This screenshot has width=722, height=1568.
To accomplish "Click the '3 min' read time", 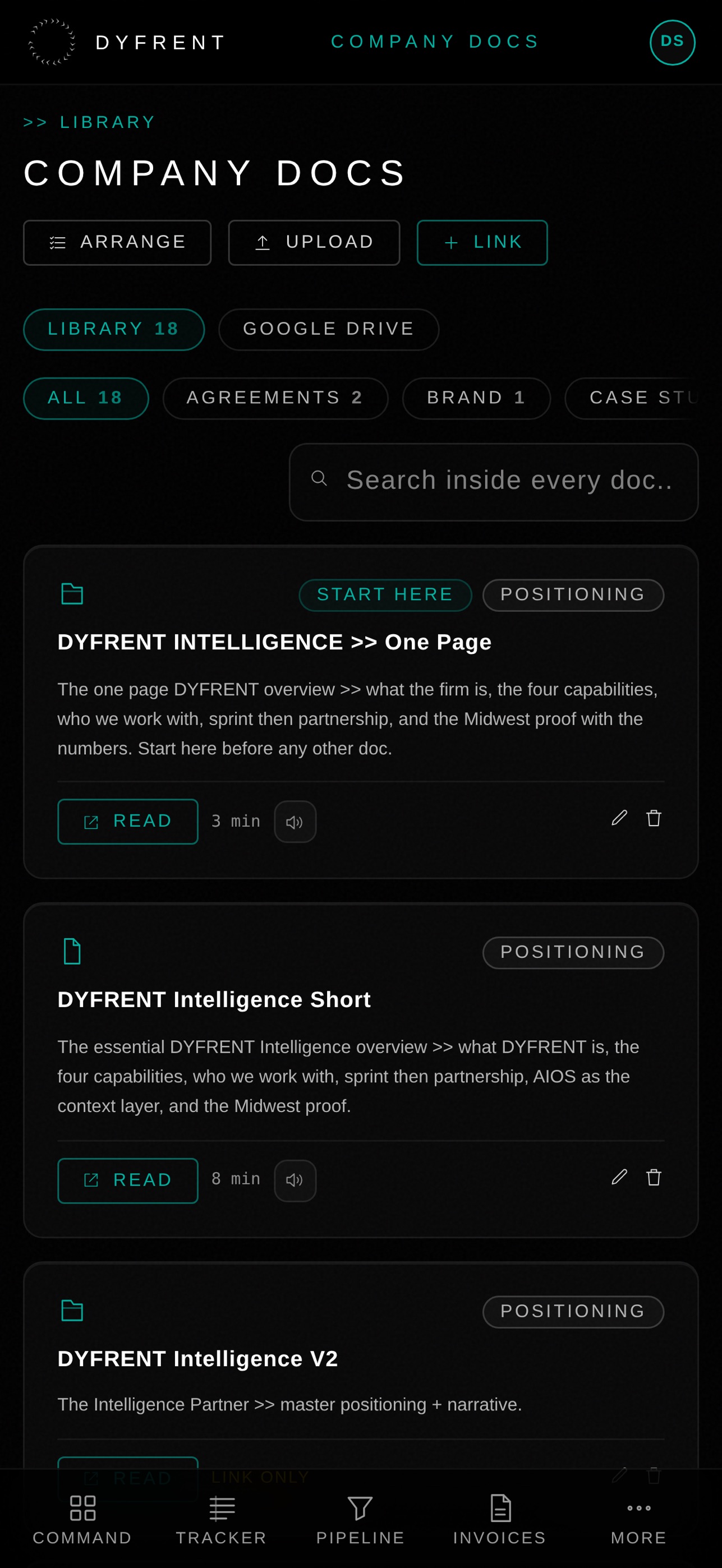I will (x=236, y=822).
